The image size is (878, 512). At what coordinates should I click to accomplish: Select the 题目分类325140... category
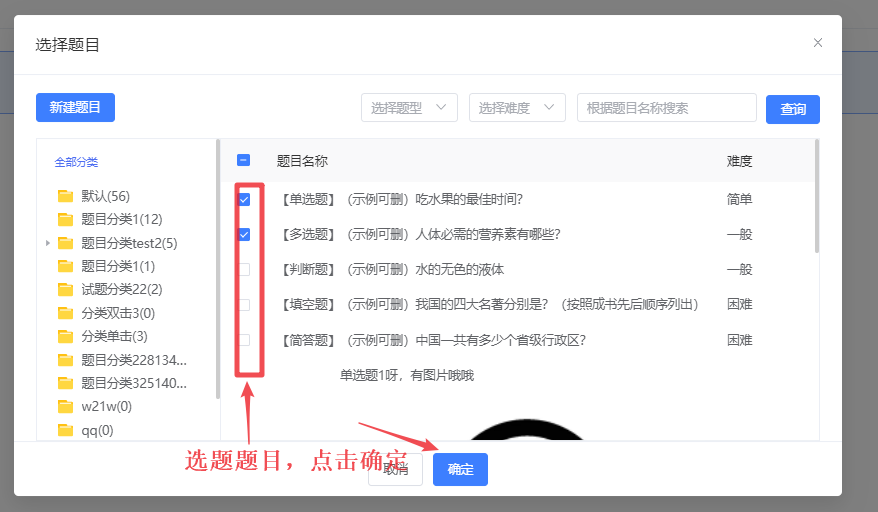(134, 383)
